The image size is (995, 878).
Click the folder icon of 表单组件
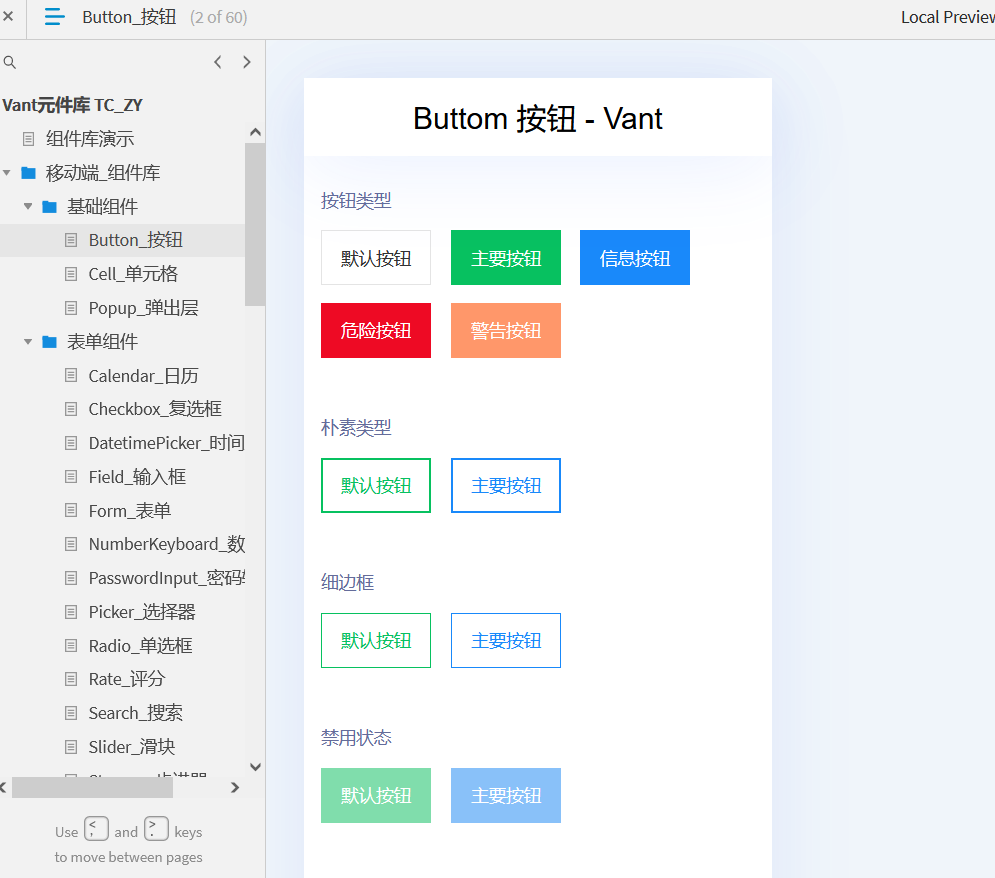click(49, 342)
